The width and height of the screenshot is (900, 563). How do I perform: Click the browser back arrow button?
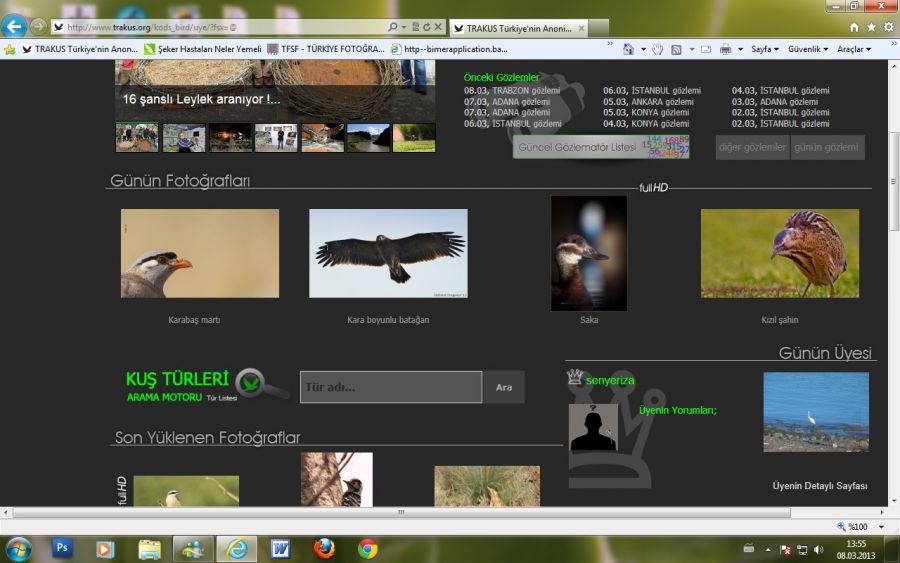14,27
